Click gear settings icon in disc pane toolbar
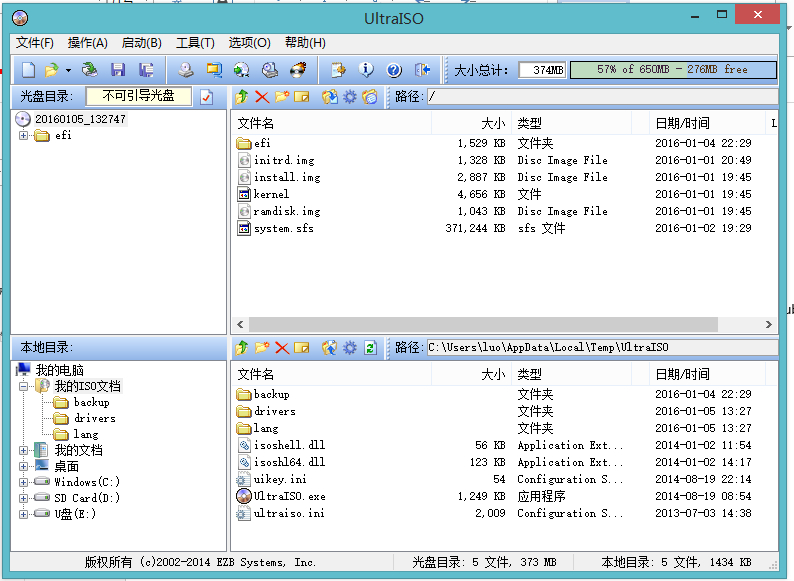The image size is (794, 581). (350, 96)
